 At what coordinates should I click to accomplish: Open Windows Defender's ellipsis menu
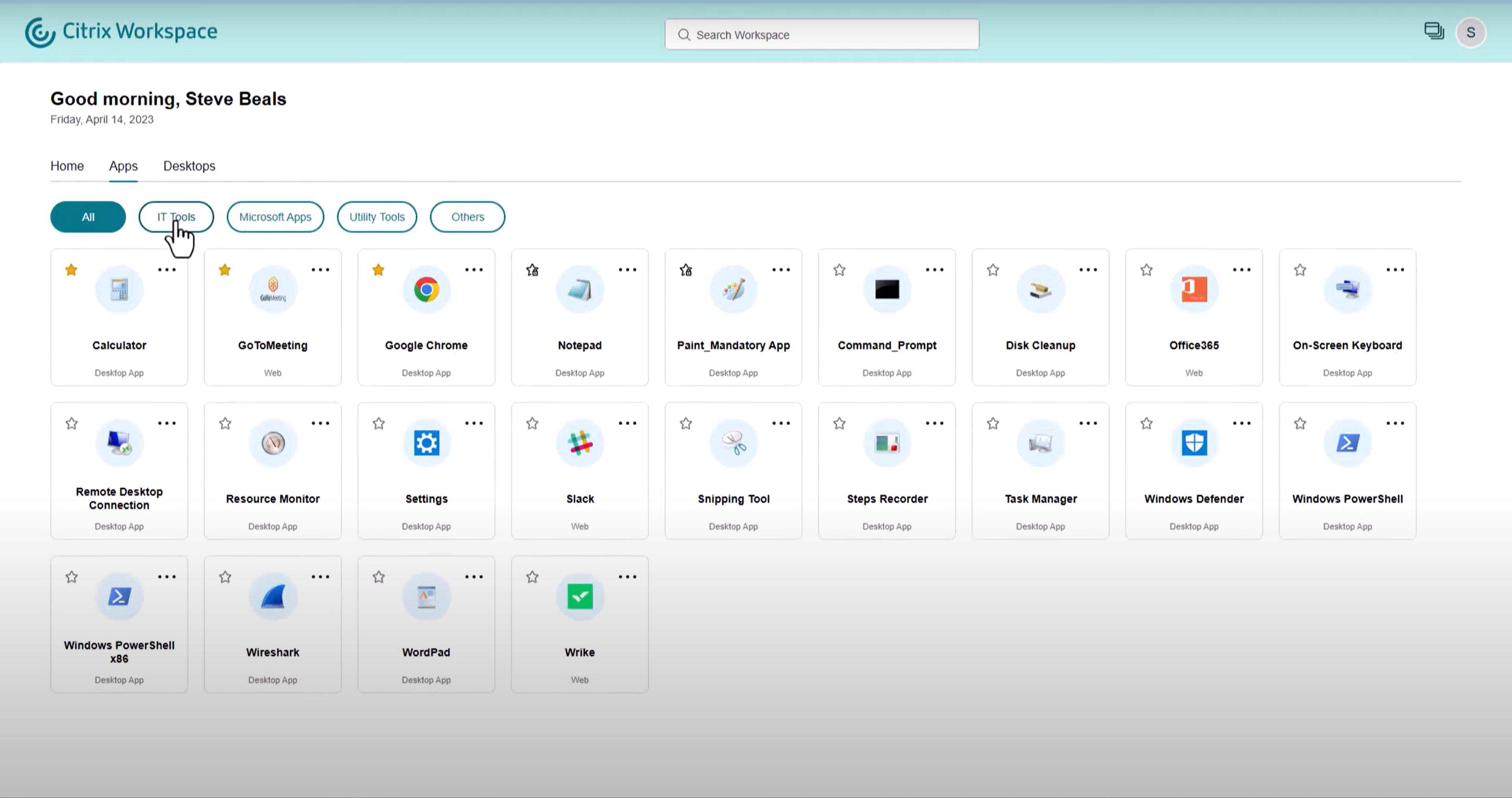(1242, 423)
